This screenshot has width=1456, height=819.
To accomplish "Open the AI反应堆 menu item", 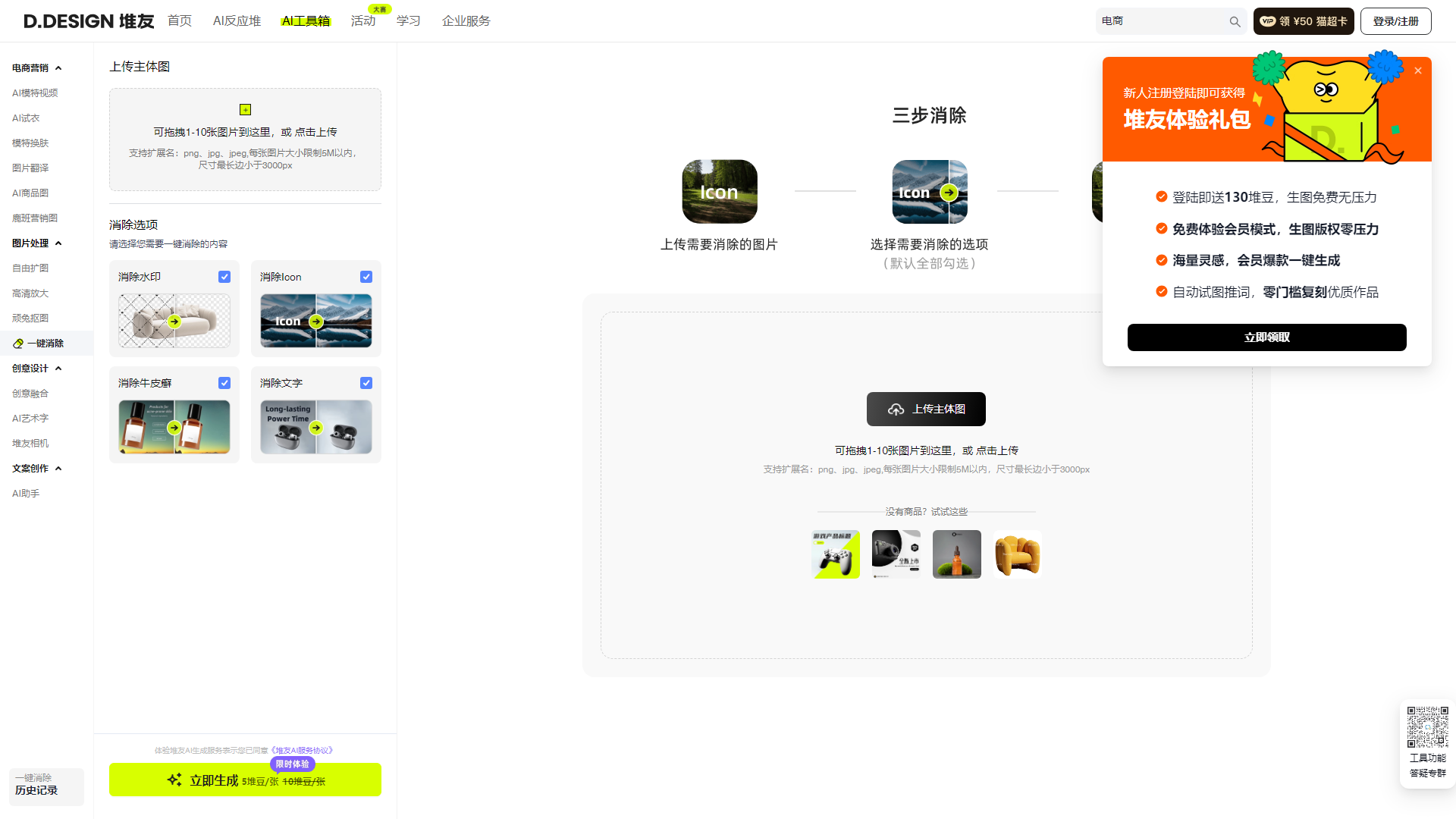I will tap(236, 20).
